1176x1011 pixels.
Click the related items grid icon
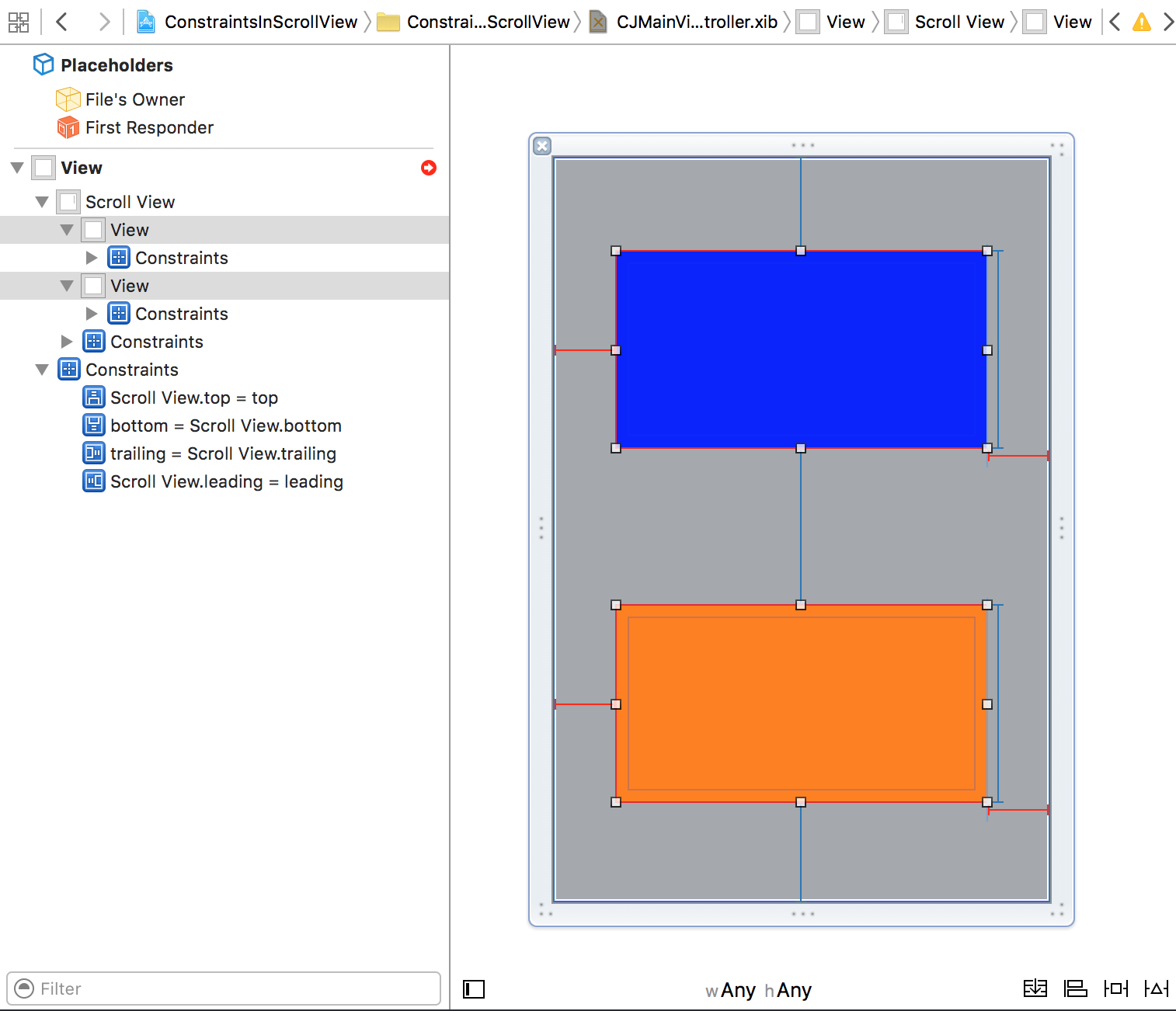pos(18,22)
